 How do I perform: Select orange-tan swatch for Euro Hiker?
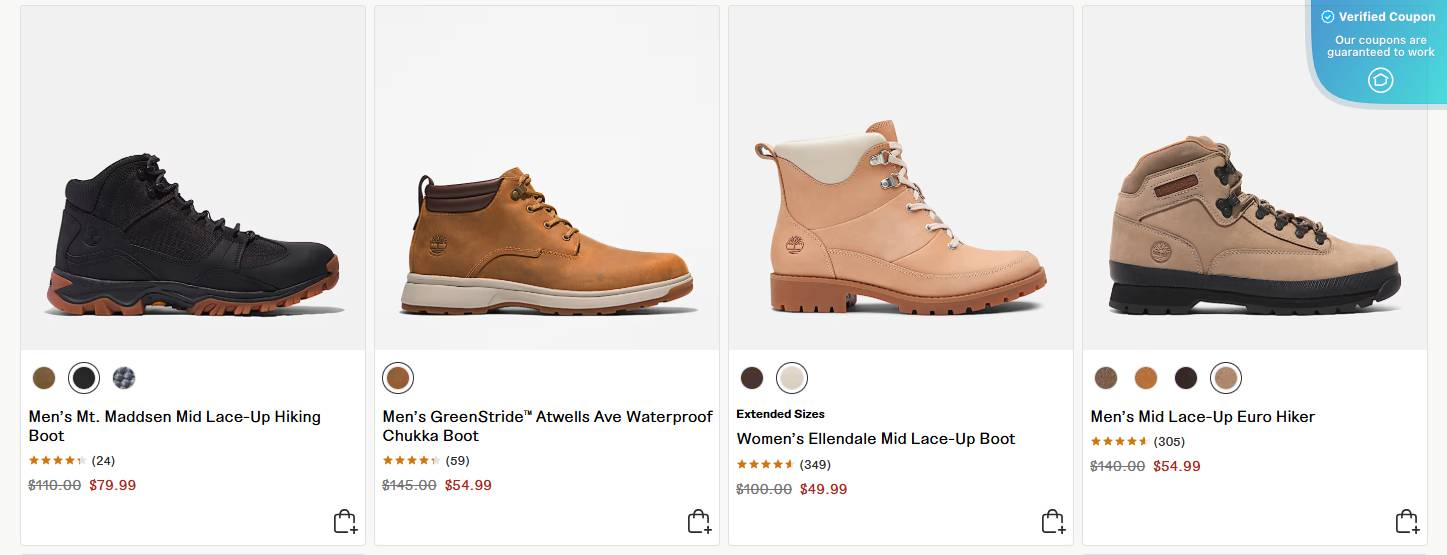(1146, 378)
